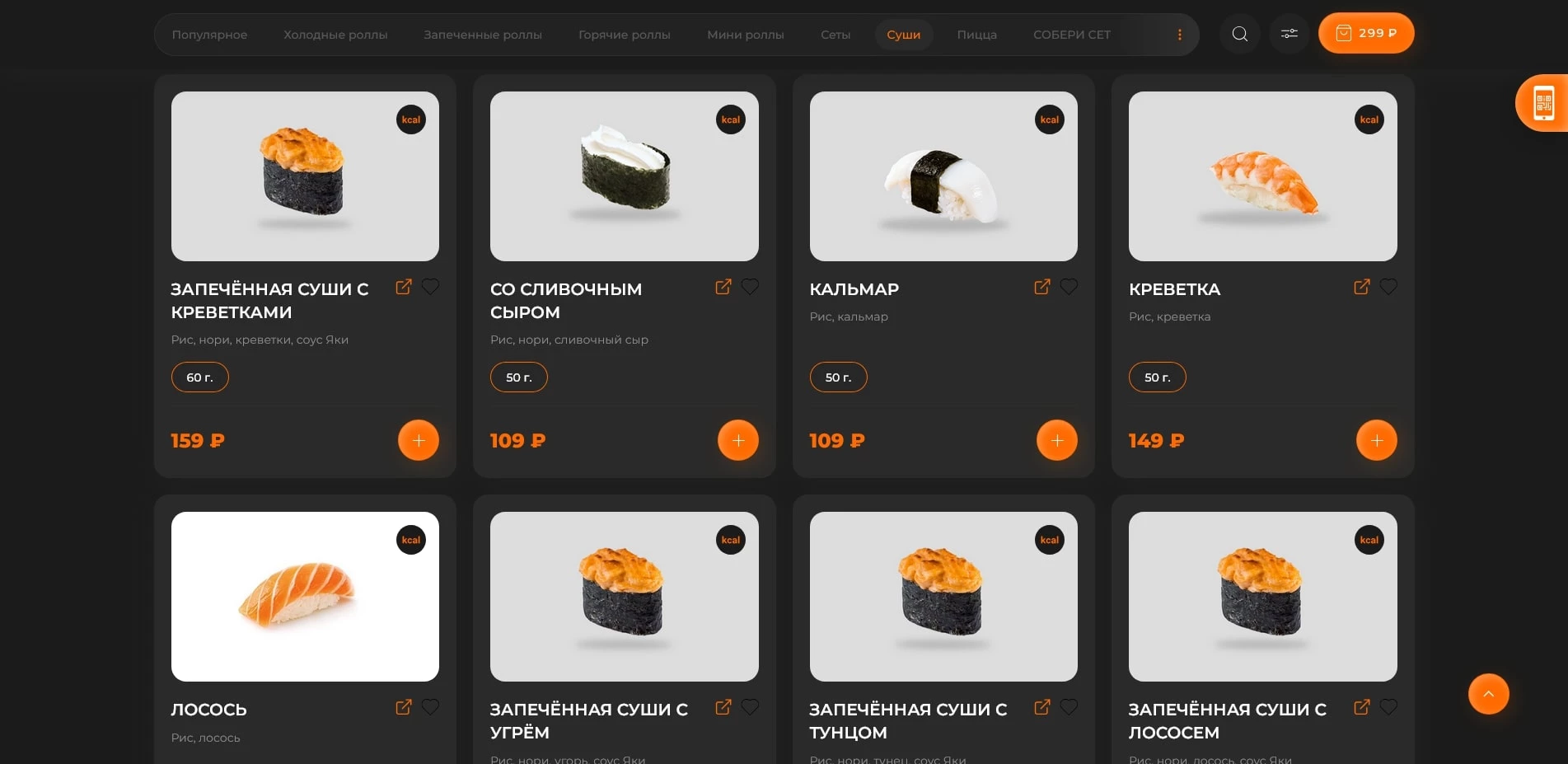The width and height of the screenshot is (1568, 764).
Task: Add Кальмар to cart with plus button
Action: (1056, 440)
